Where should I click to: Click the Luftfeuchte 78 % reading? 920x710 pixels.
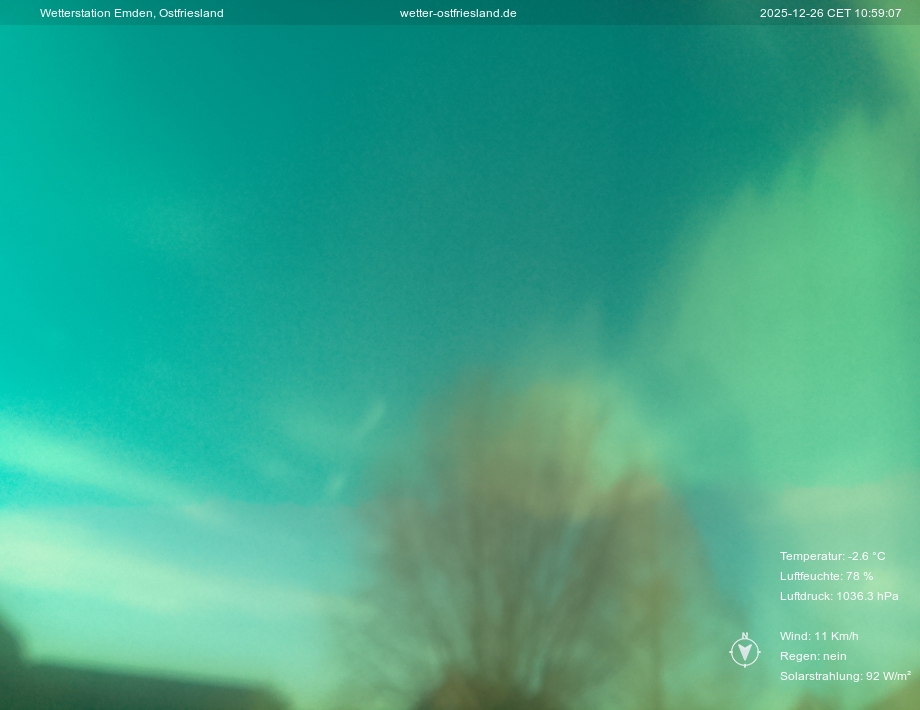(x=826, y=576)
